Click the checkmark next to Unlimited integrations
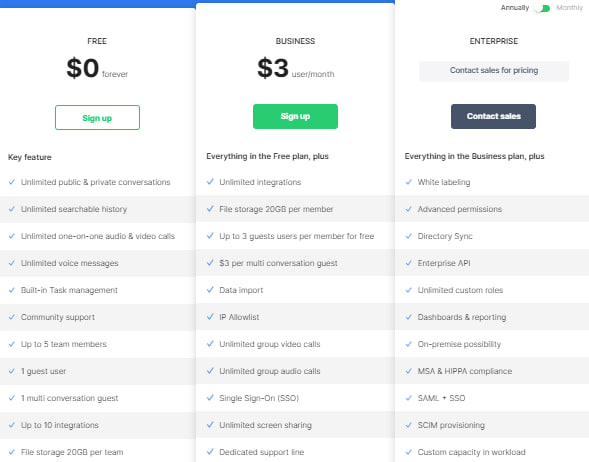The width and height of the screenshot is (589, 462). [x=210, y=182]
